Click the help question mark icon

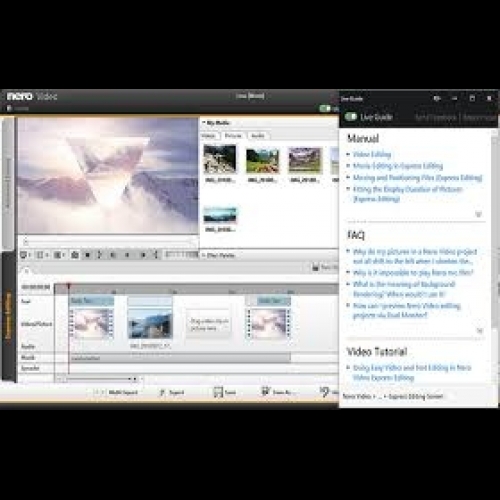point(324,392)
